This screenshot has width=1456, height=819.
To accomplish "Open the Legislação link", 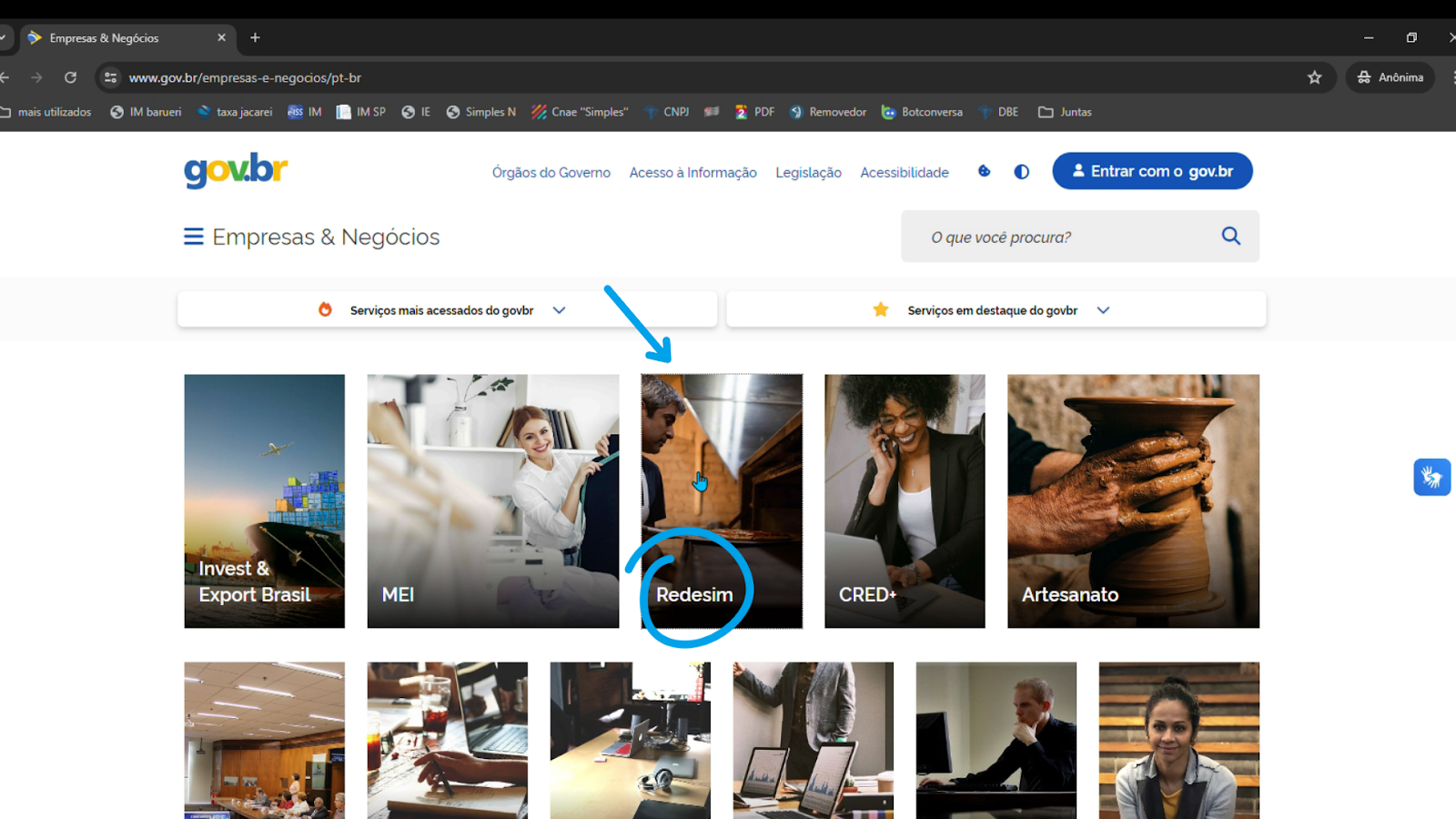I will click(x=808, y=172).
